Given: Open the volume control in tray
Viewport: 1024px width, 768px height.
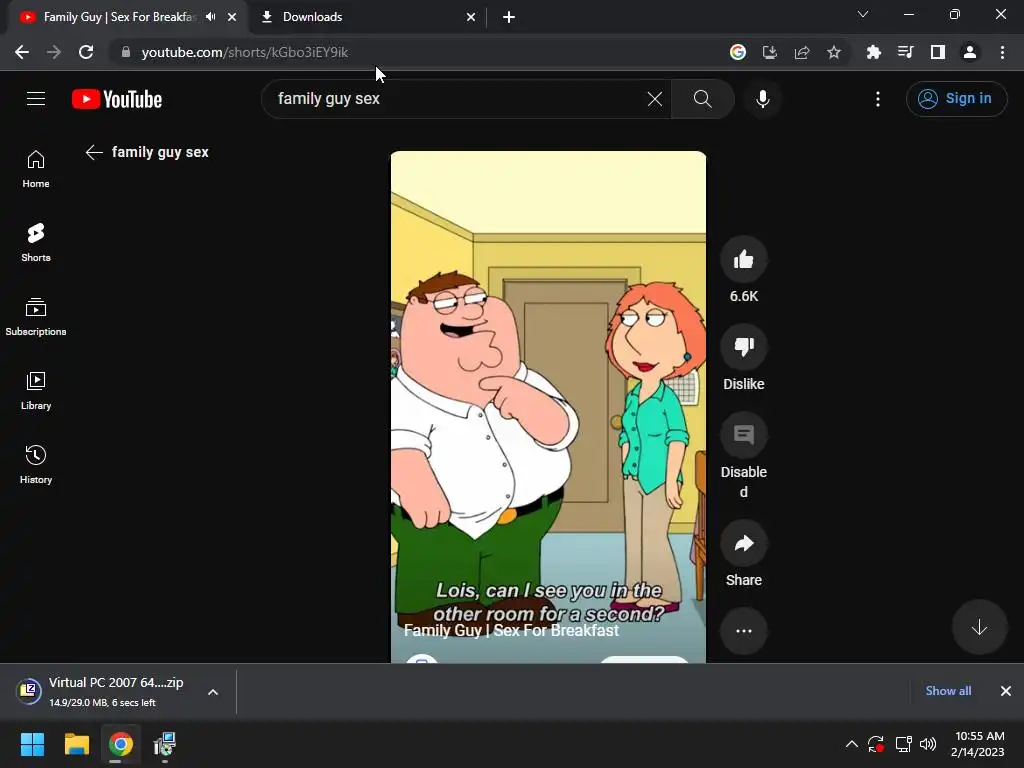Looking at the screenshot, I should 928,744.
